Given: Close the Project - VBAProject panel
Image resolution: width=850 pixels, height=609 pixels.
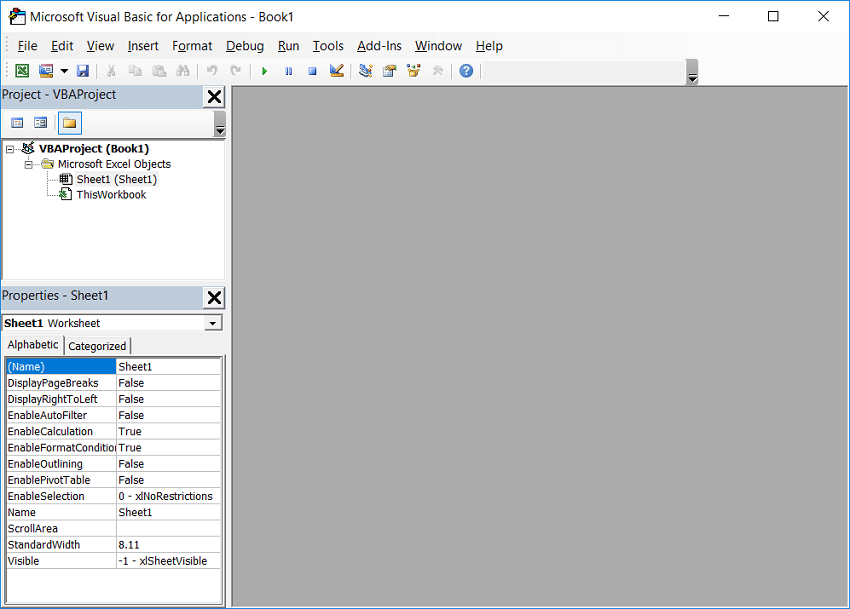Looking at the screenshot, I should point(214,97).
